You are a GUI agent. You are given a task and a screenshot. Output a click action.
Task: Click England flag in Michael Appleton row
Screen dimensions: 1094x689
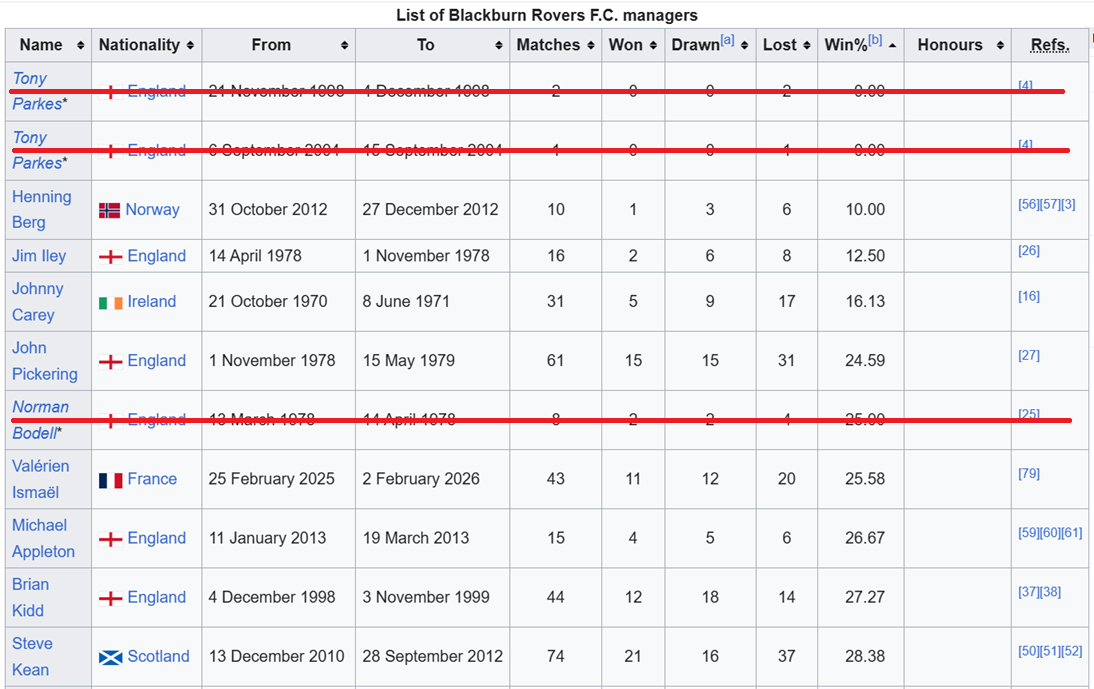pos(110,539)
